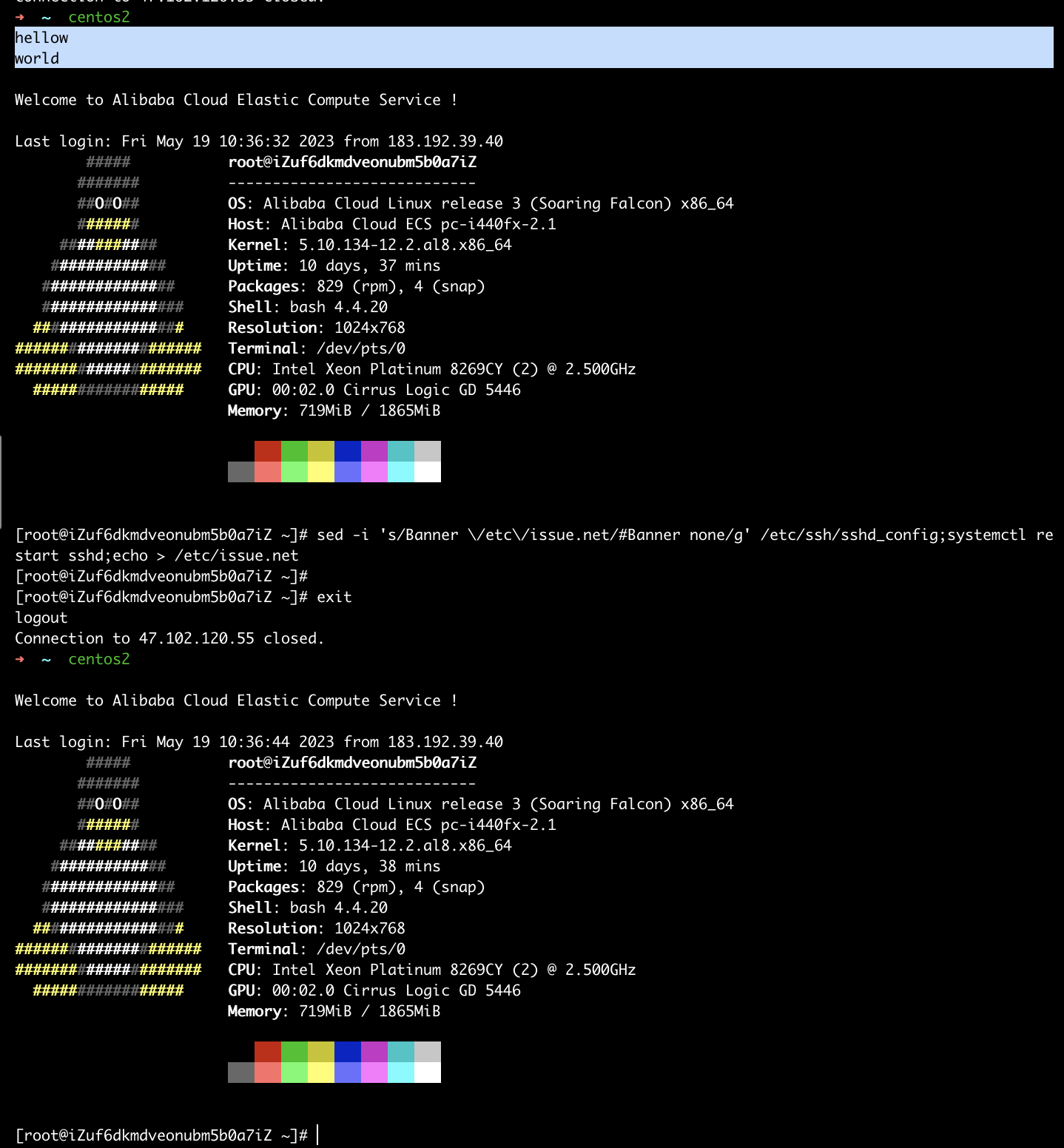Click the "logout" output line
The height and width of the screenshot is (1148, 1064).
[41, 618]
